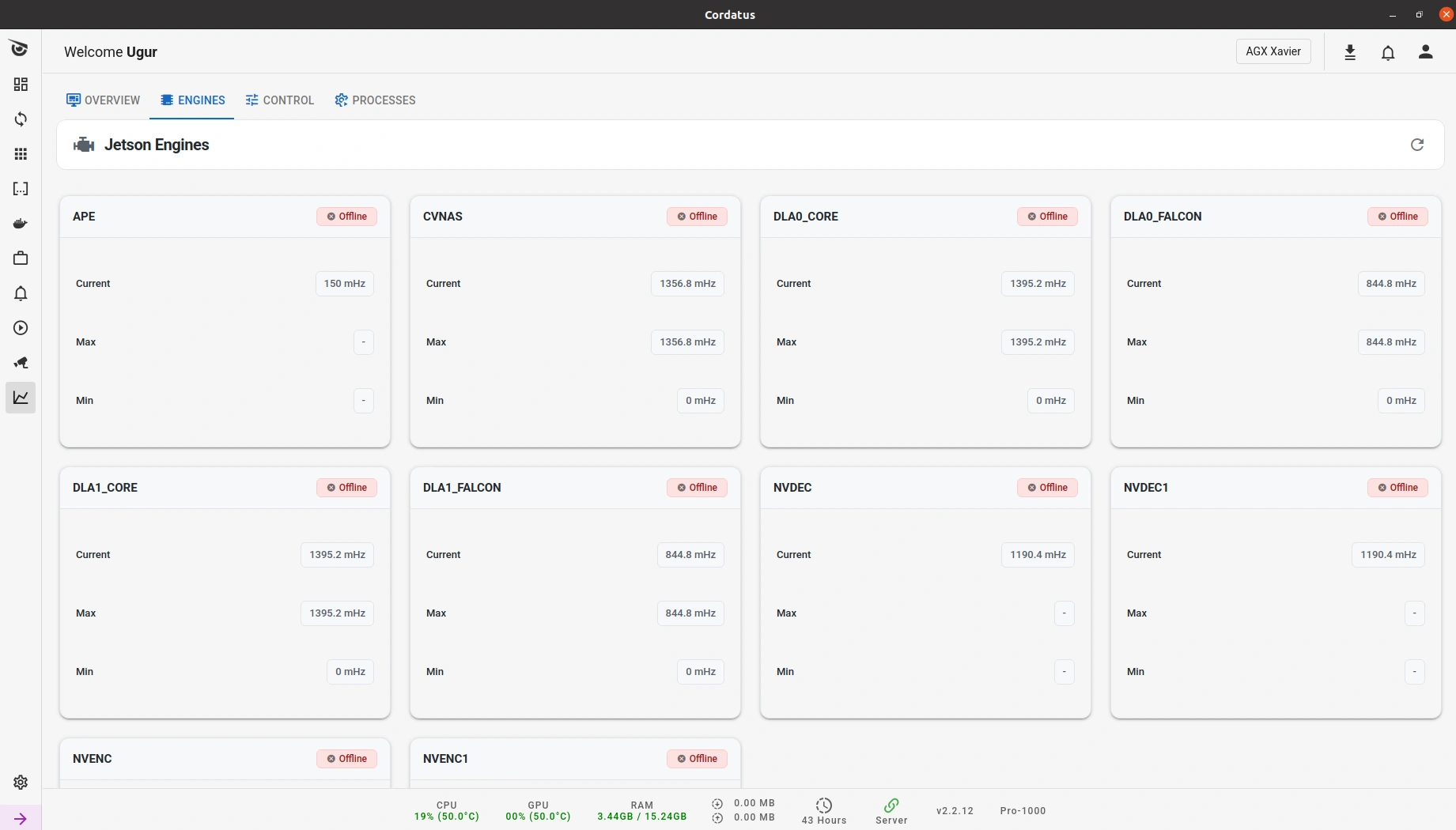Open notifications via the bell icon
Viewport: 1456px width, 830px height.
click(x=1388, y=52)
